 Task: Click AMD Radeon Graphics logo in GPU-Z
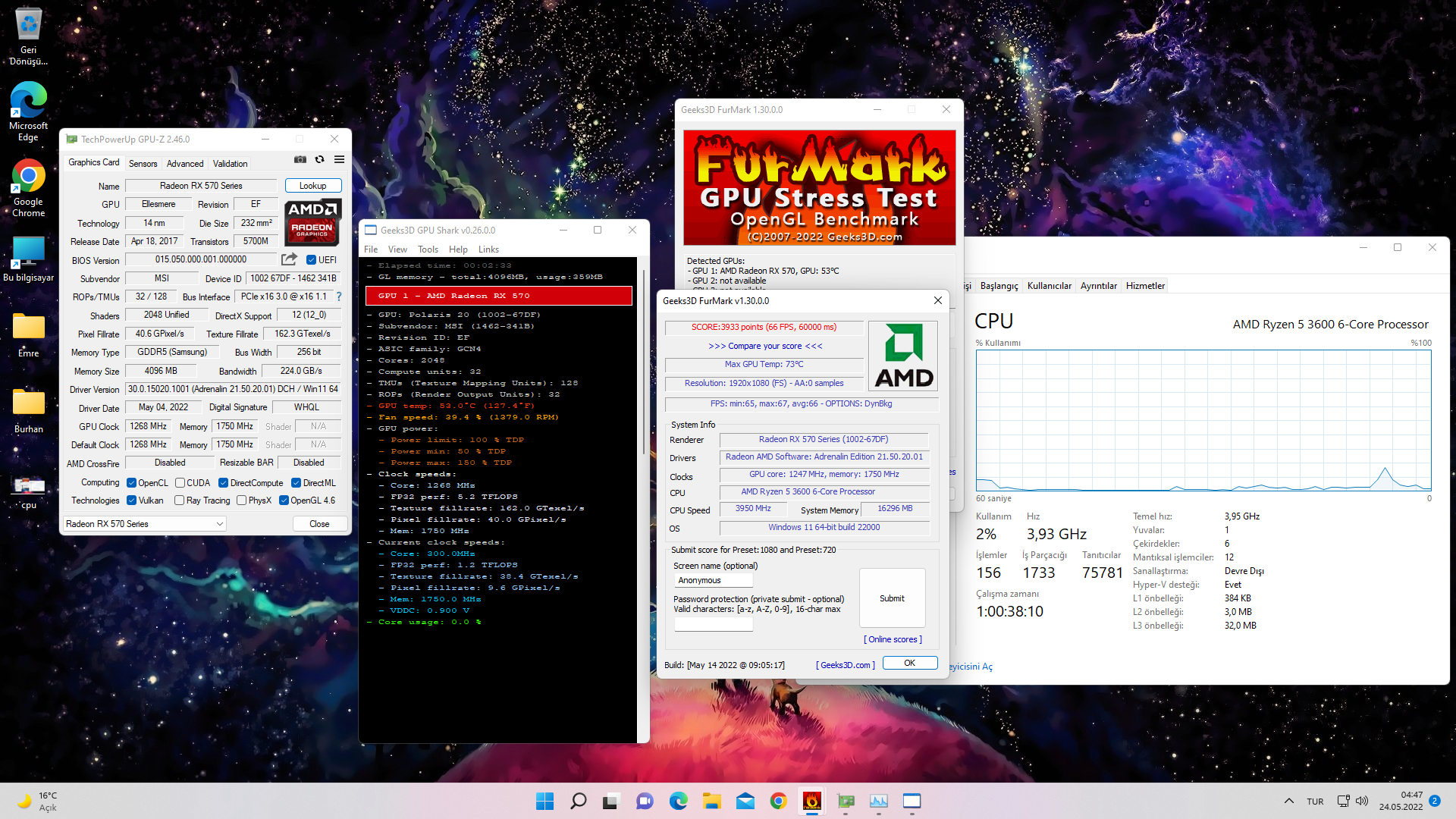click(312, 221)
